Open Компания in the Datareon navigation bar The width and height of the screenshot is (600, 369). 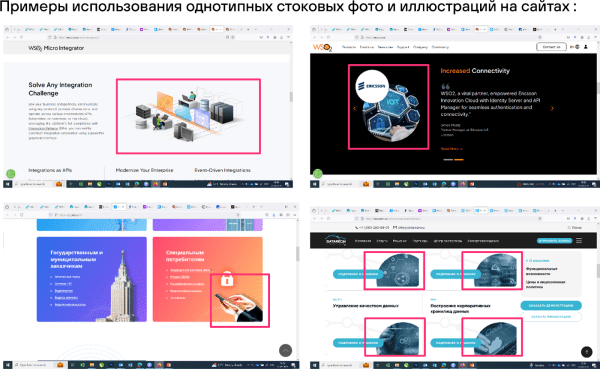pos(363,241)
